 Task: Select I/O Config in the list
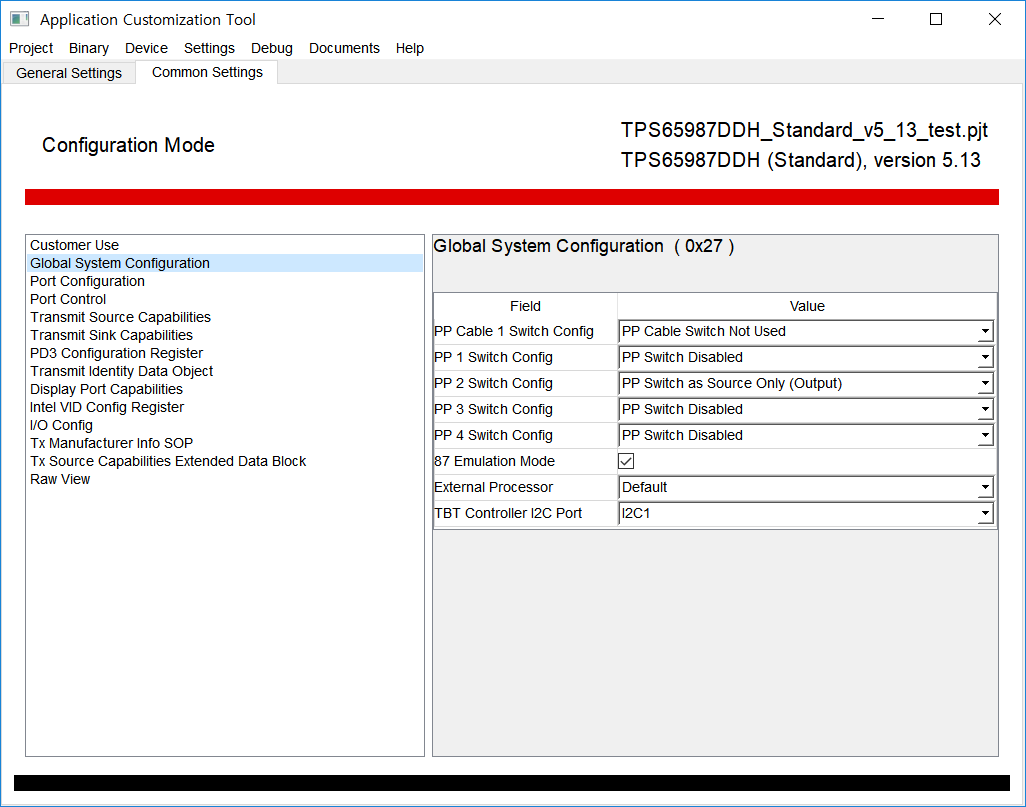click(x=226, y=425)
